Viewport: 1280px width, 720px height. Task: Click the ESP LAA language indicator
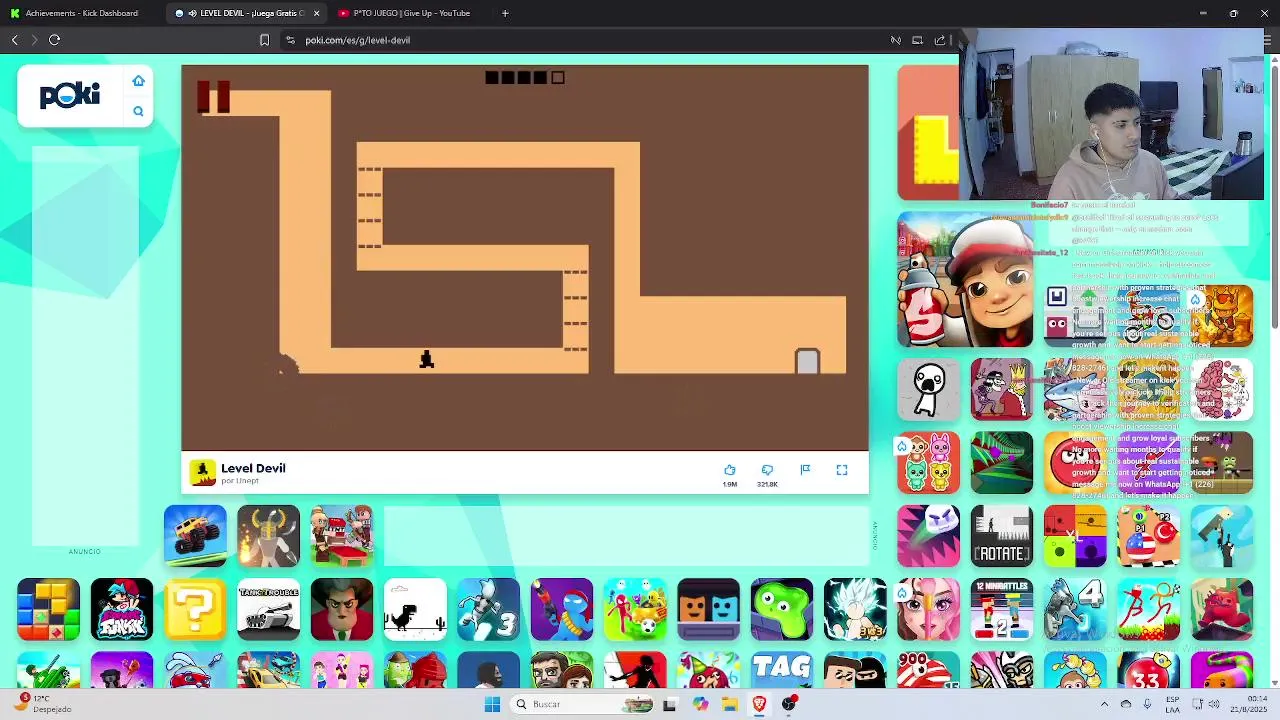point(1172,704)
